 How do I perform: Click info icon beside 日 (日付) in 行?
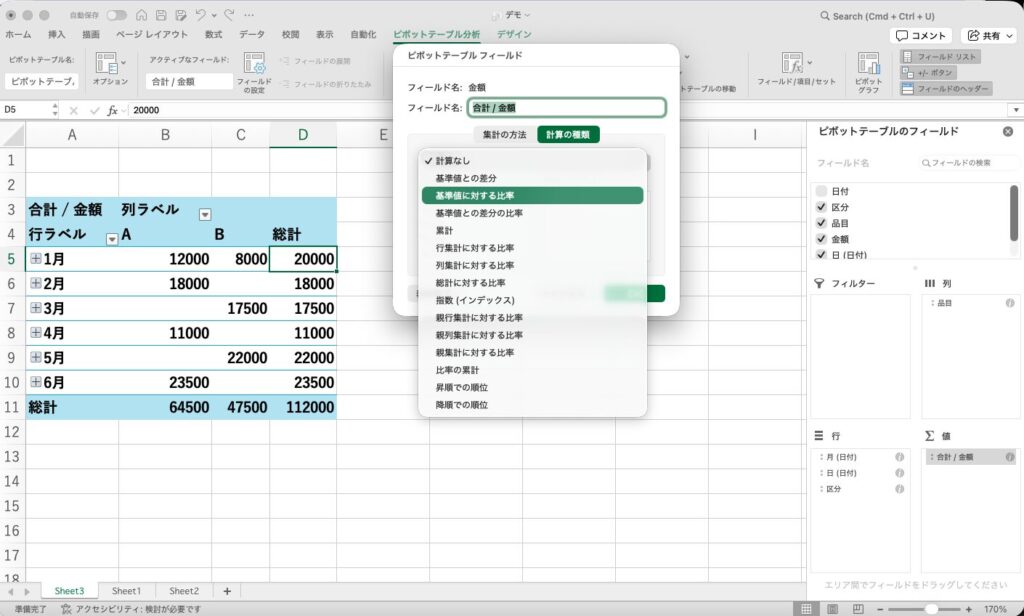pyautogui.click(x=899, y=473)
